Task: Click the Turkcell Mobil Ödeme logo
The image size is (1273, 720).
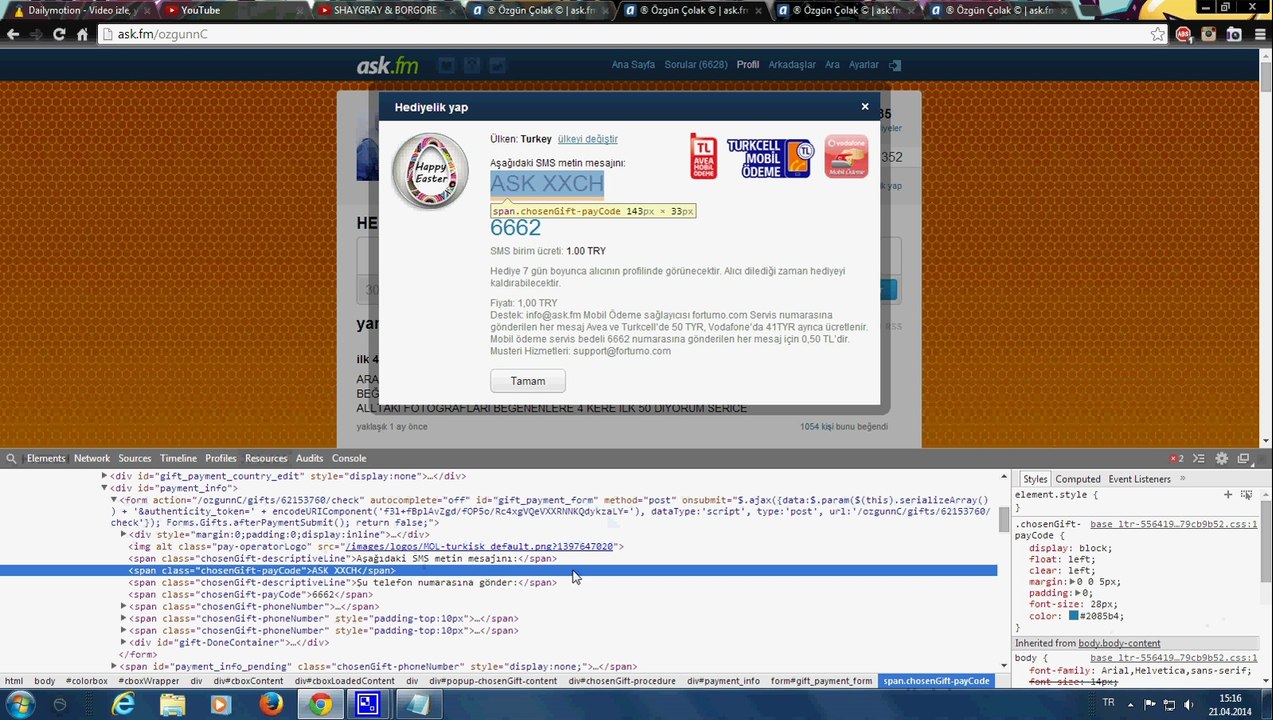Action: pos(770,158)
